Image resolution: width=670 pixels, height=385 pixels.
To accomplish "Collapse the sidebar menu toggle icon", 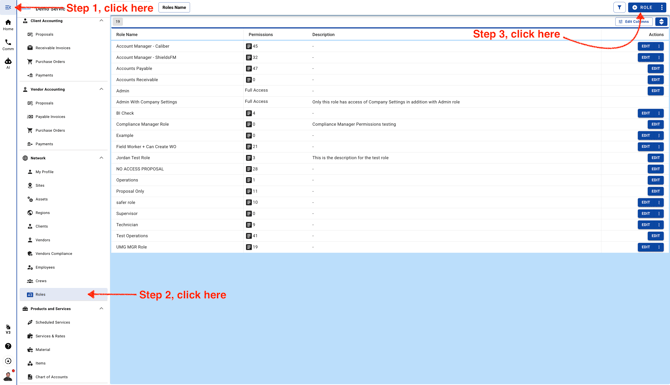I will tap(8, 7).
